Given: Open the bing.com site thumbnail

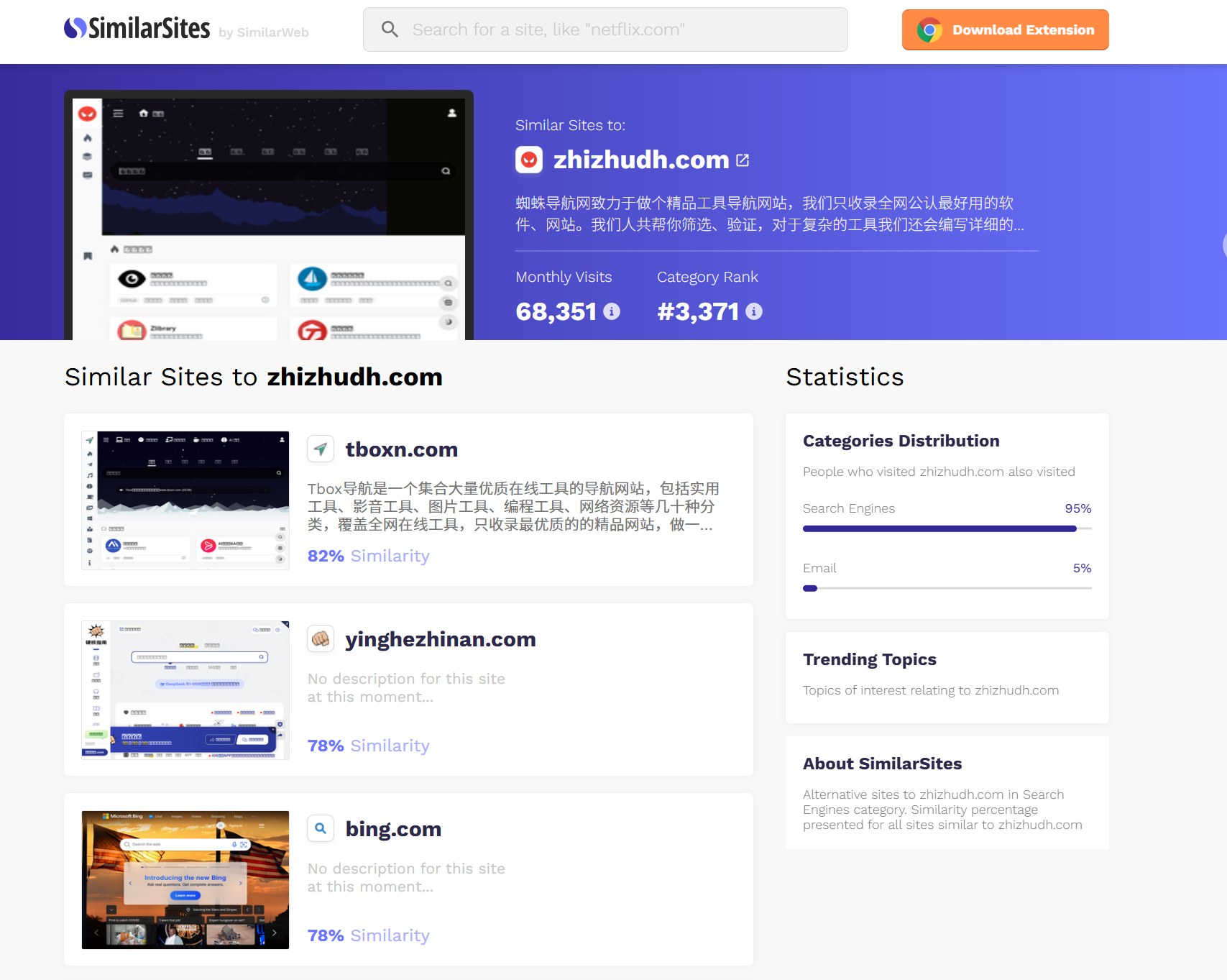Looking at the screenshot, I should click(x=185, y=880).
